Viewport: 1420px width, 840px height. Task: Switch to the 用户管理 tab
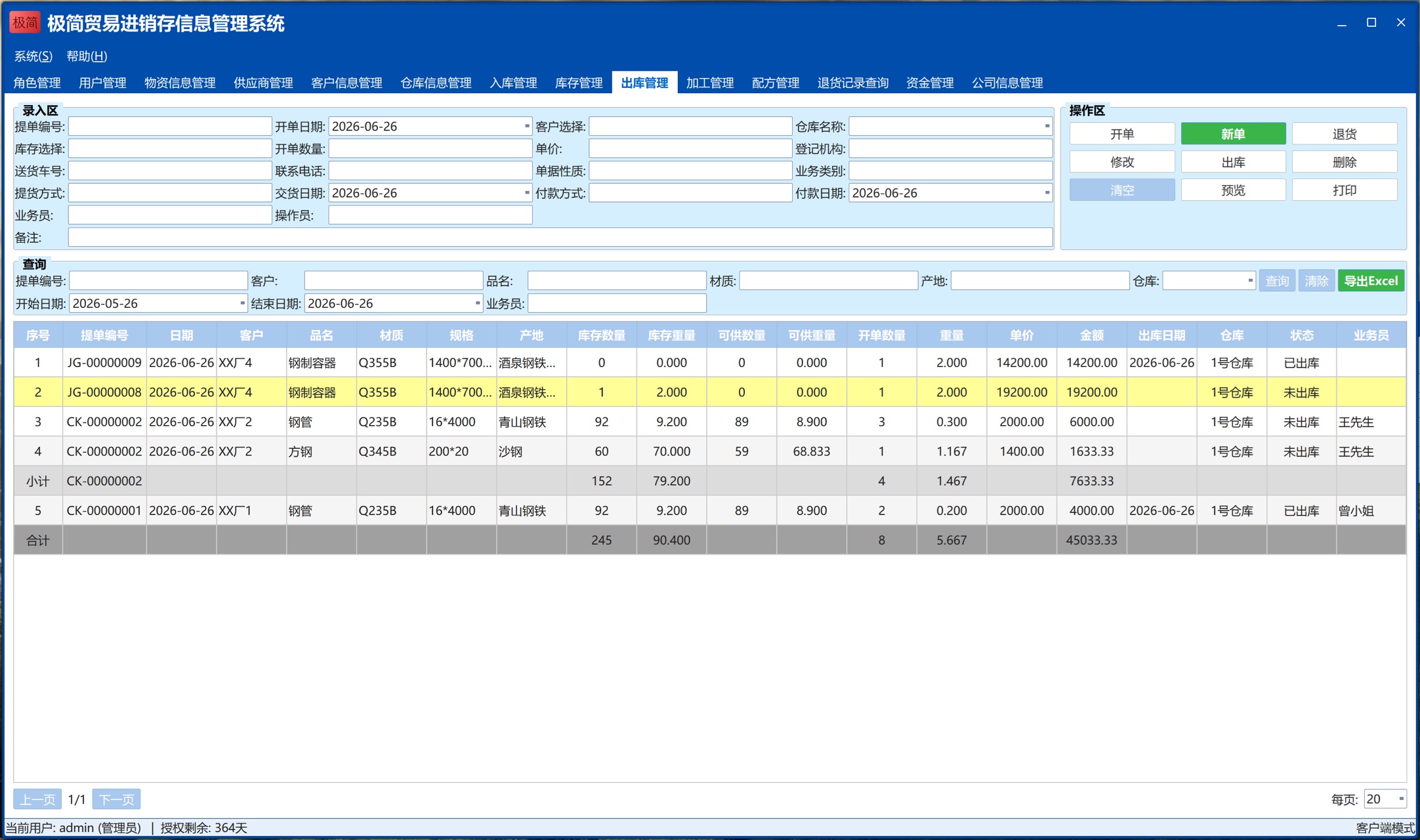click(x=103, y=83)
